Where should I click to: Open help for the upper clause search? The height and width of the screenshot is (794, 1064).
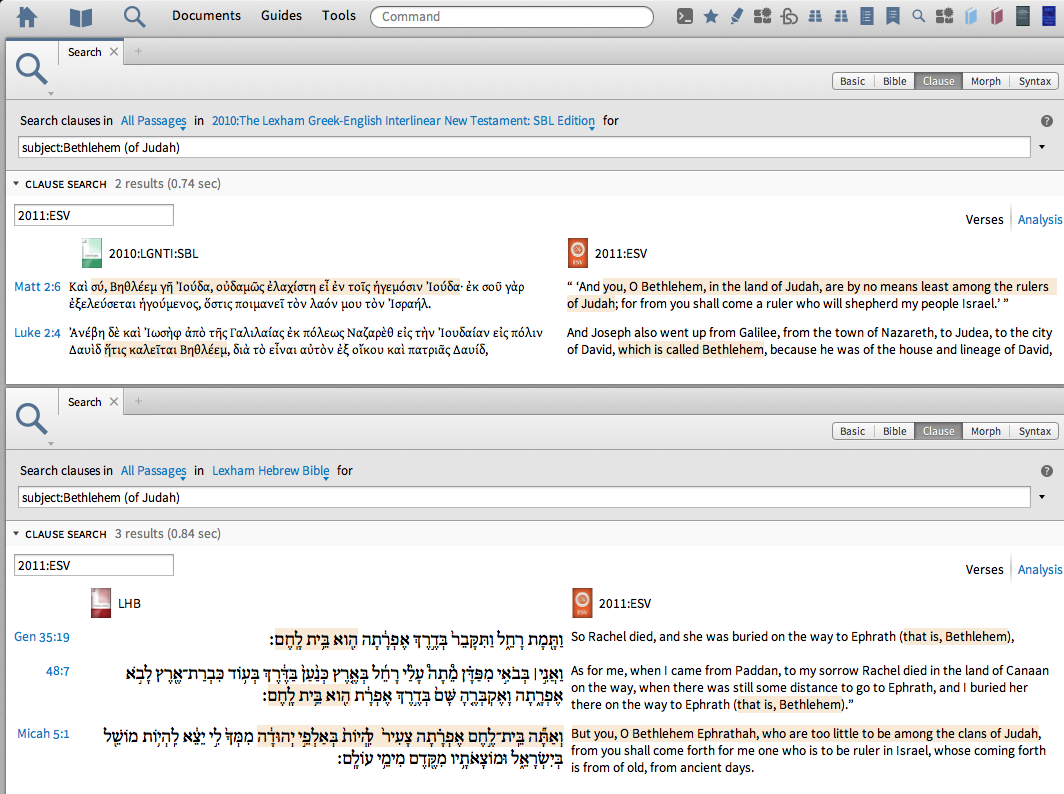point(1047,121)
